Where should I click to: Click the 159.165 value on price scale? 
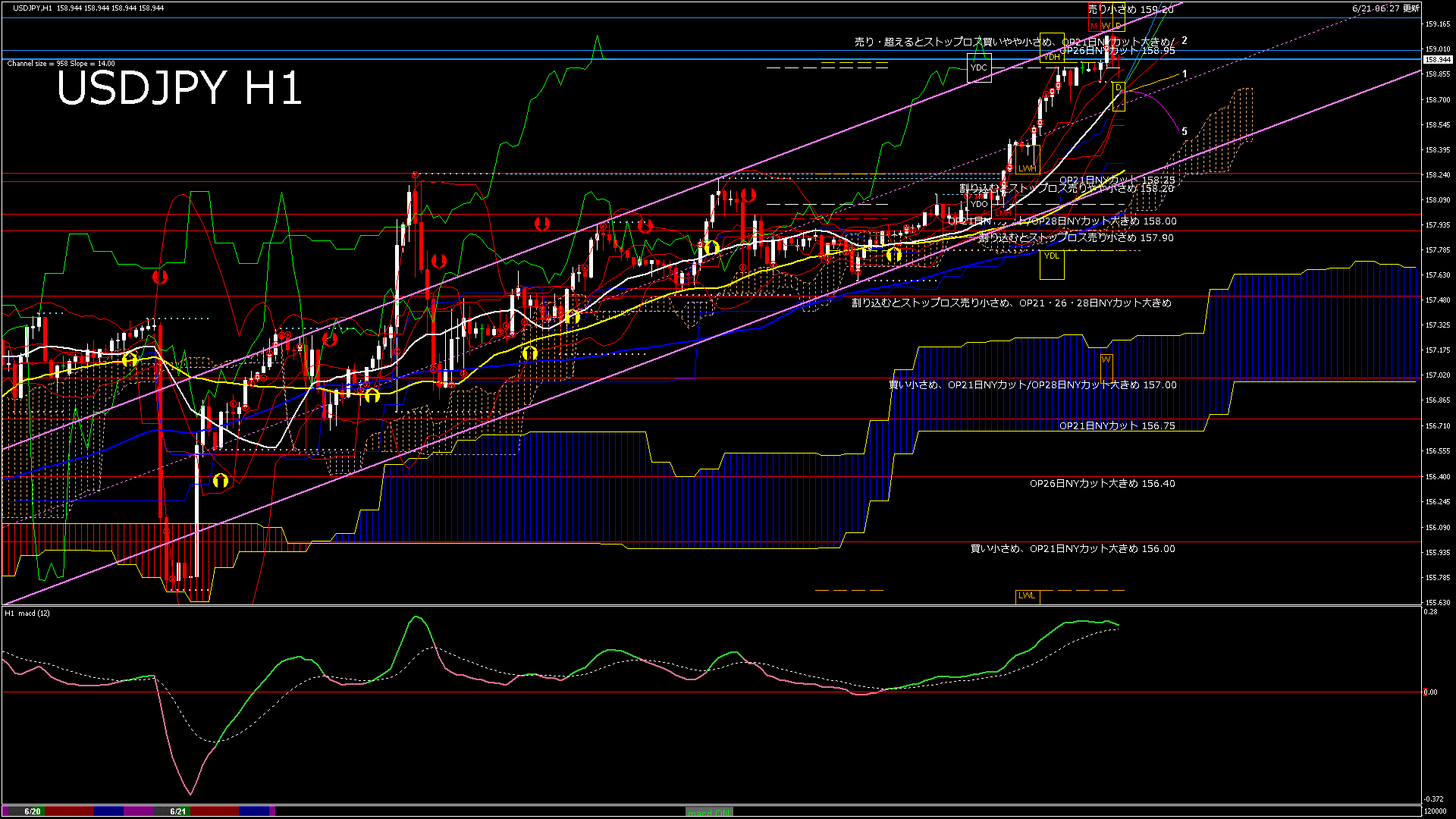pos(1438,24)
